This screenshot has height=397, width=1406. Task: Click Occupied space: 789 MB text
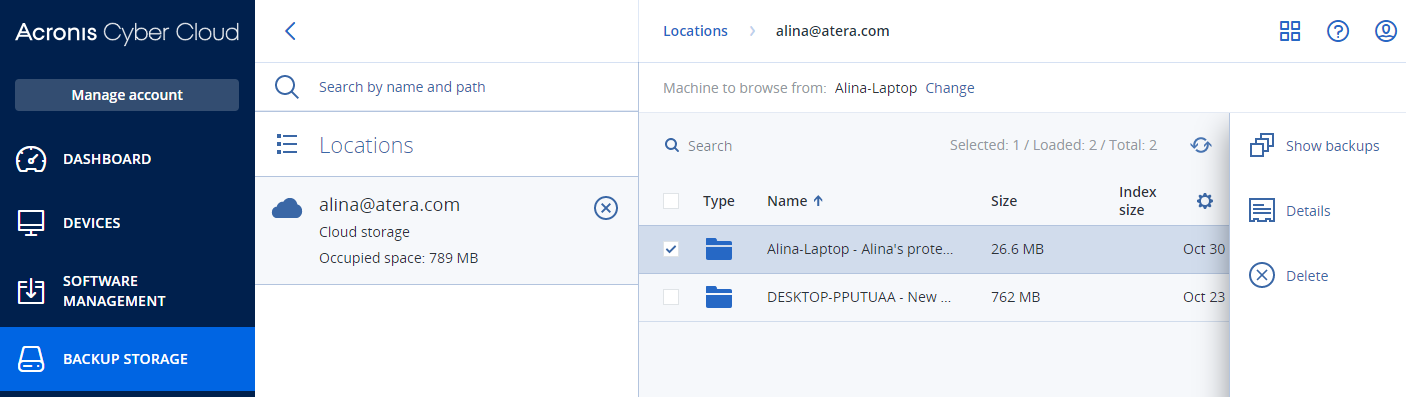tap(398, 258)
